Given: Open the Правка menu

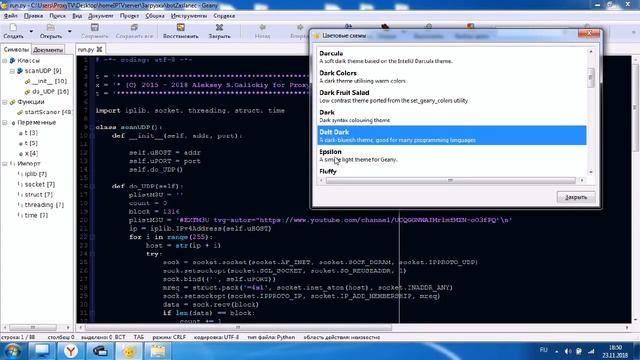Looking at the screenshot, I should tap(33, 16).
